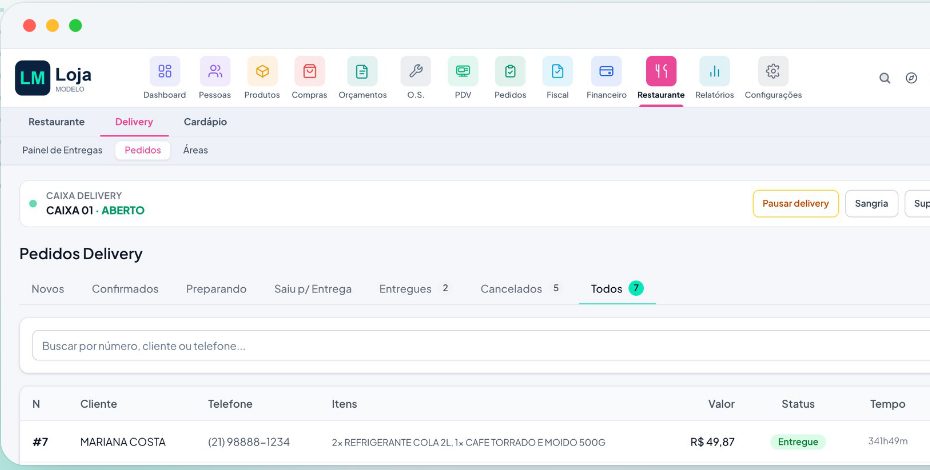The height and width of the screenshot is (470, 930).
Task: Click the LM Loja Modelo logo
Action: click(53, 78)
